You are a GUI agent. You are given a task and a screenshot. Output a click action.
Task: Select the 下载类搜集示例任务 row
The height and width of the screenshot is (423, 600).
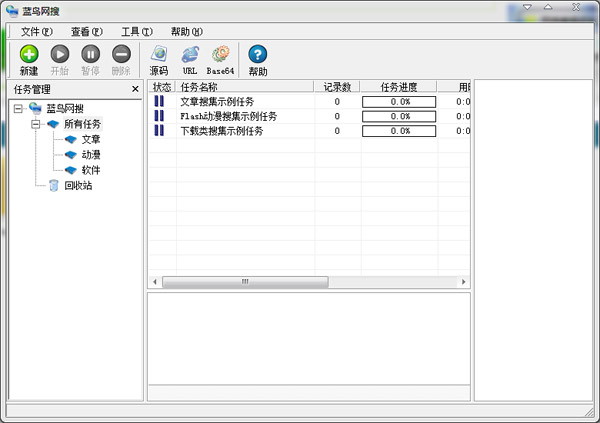[x=309, y=131]
